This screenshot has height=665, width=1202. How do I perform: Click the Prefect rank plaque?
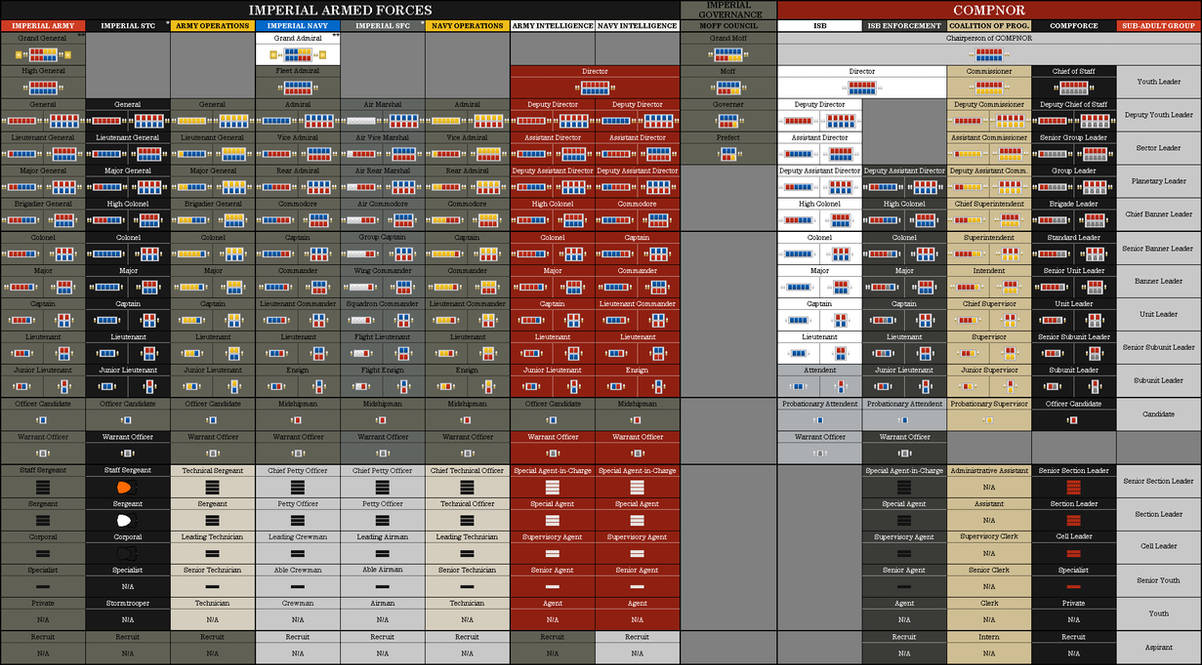coord(728,154)
